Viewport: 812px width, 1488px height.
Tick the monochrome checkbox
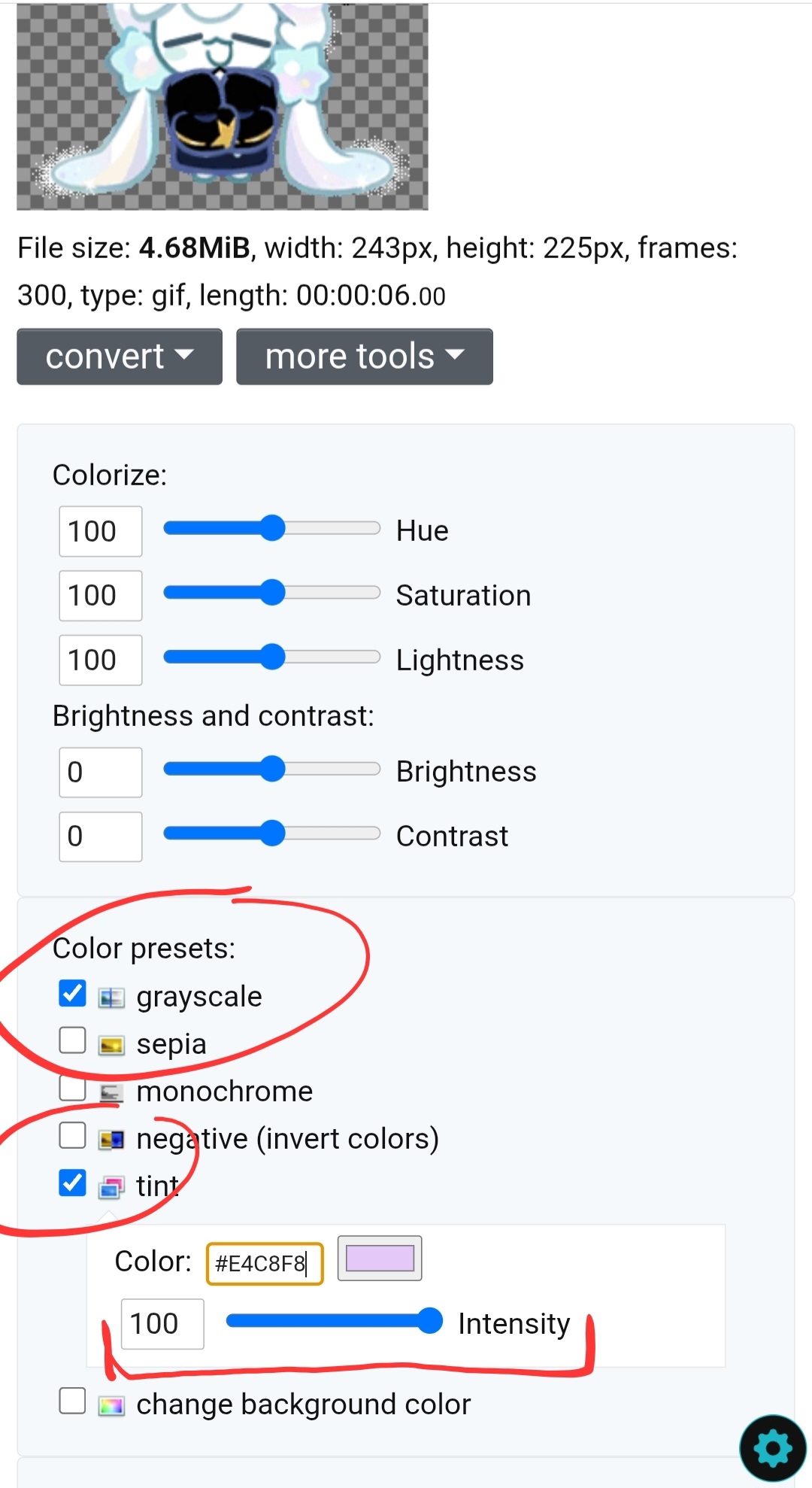[72, 1088]
